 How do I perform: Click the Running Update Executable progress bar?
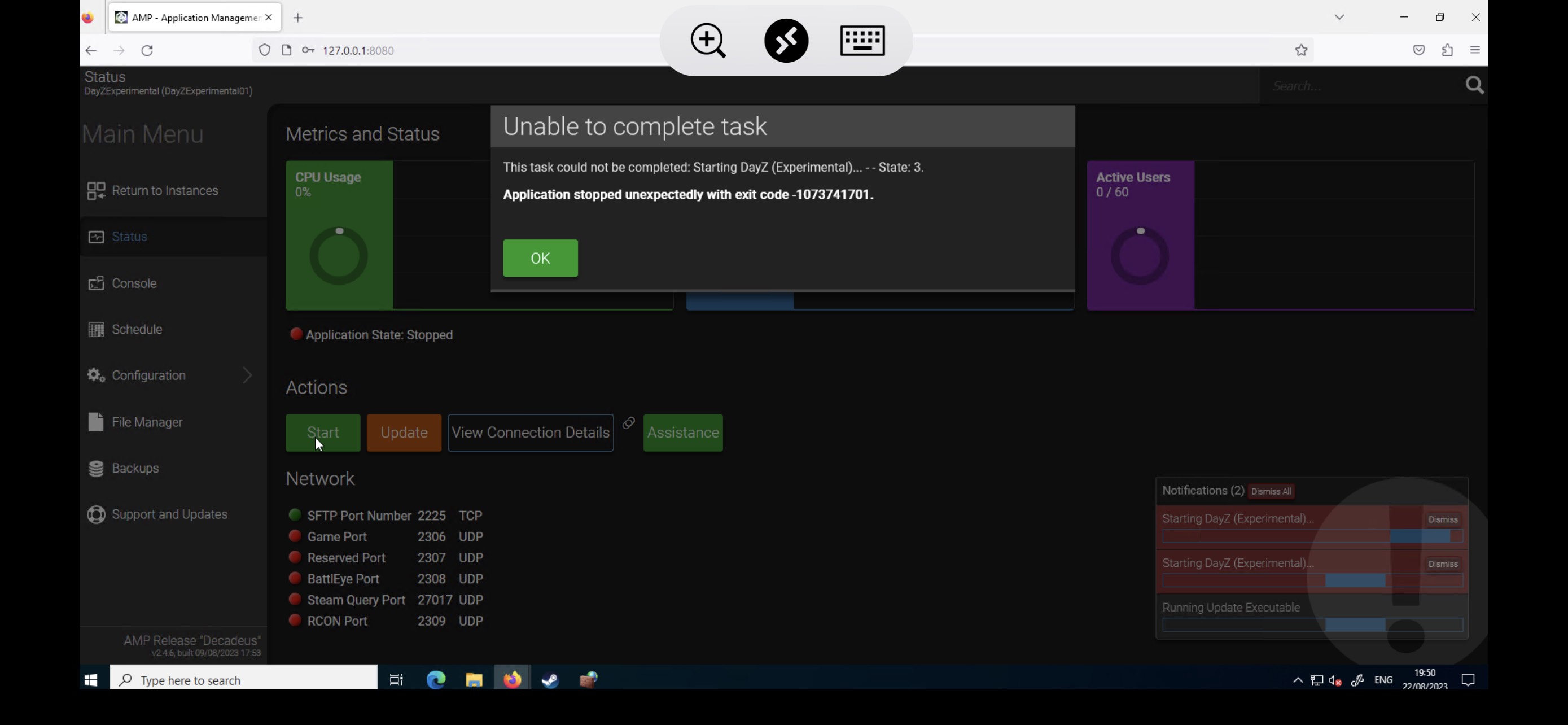1312,625
